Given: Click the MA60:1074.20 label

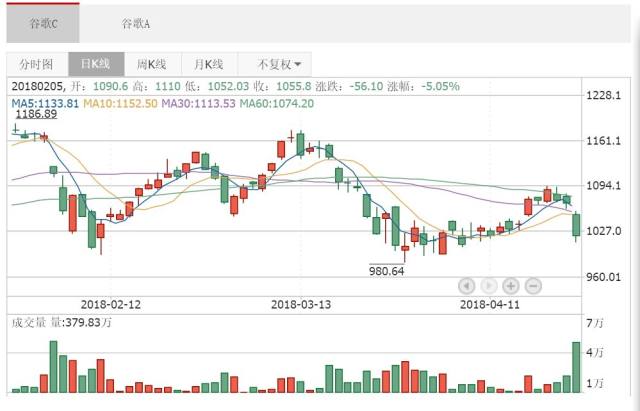Looking at the screenshot, I should pos(277,103).
